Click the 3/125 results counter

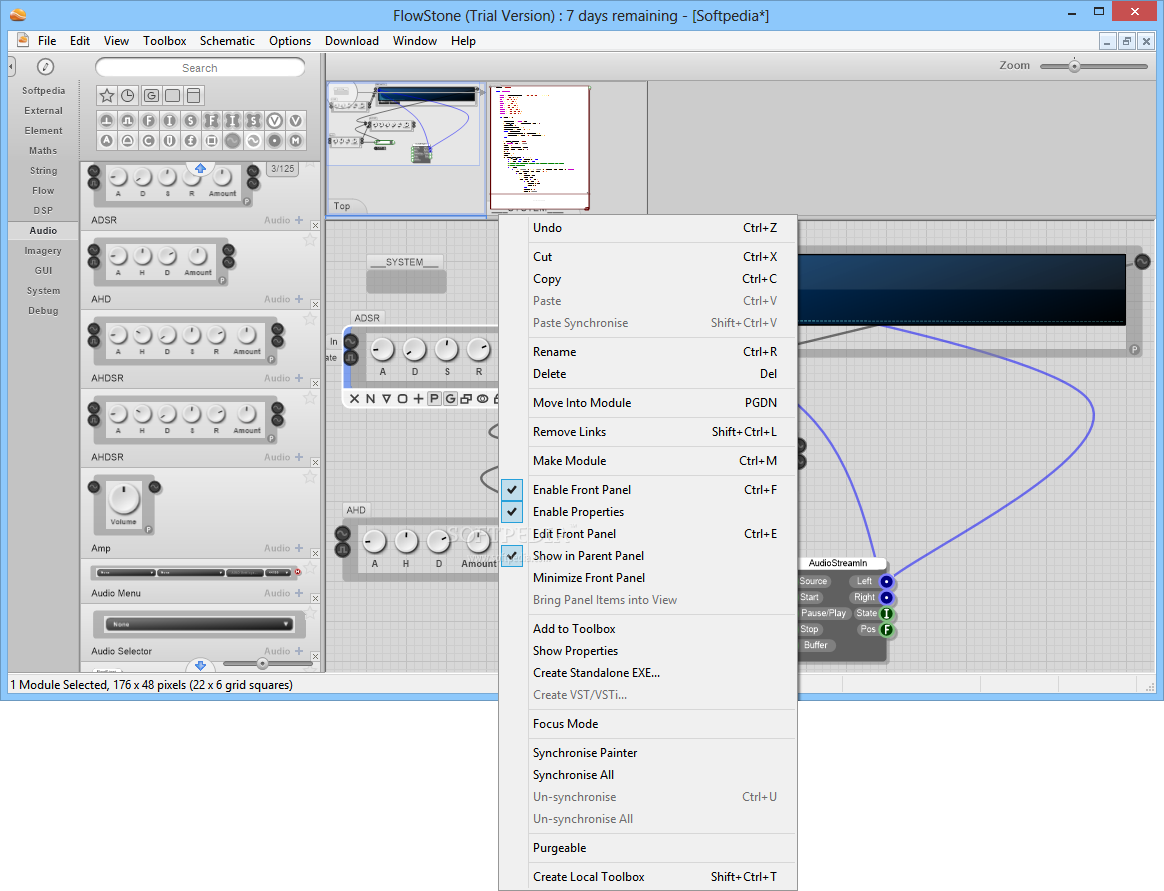coord(282,169)
